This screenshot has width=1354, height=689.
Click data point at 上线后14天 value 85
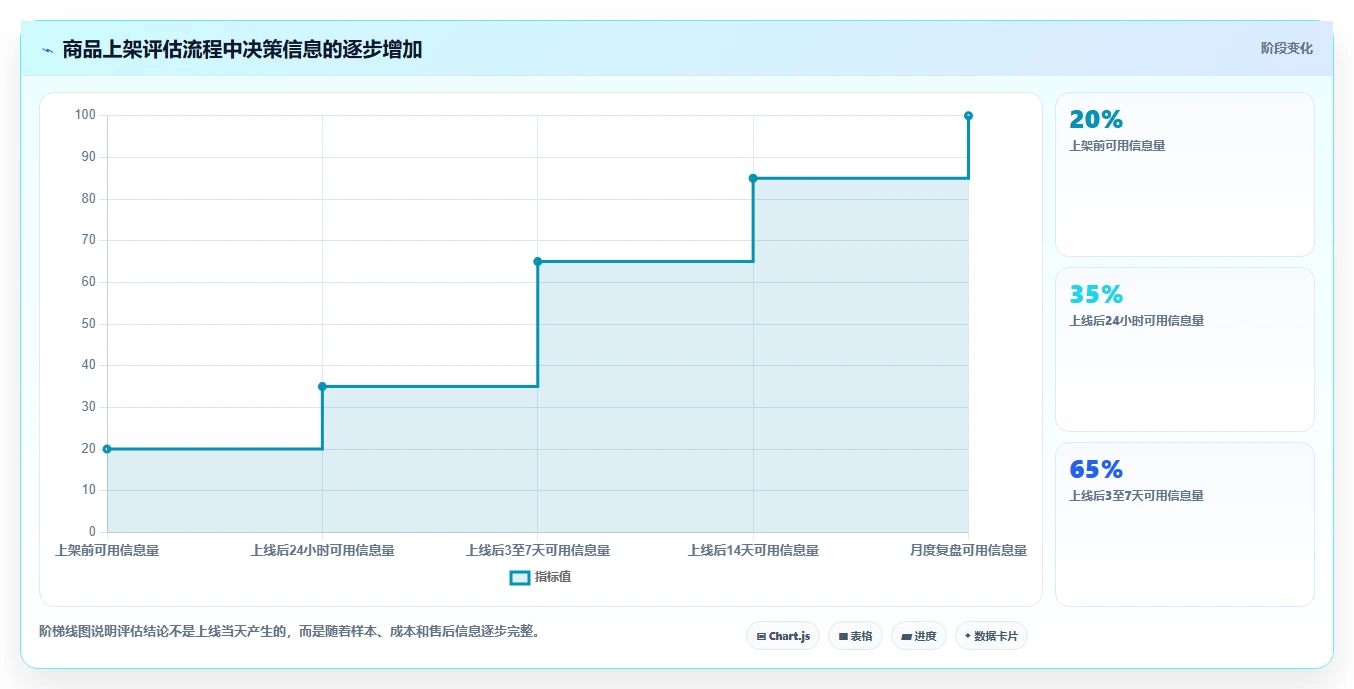click(753, 178)
